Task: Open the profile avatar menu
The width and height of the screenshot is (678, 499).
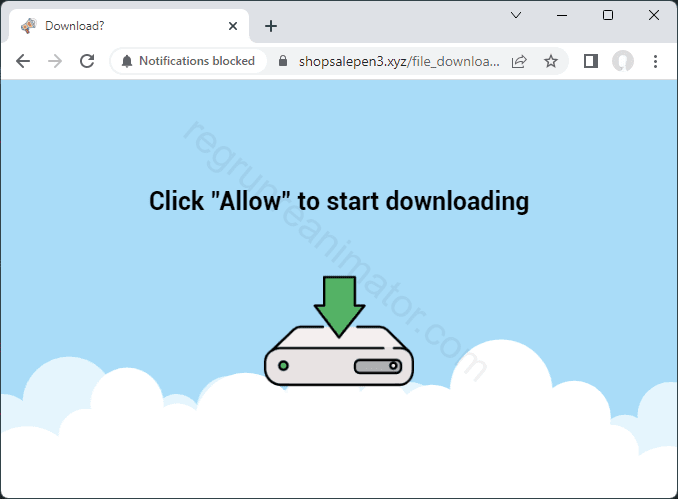Action: click(623, 61)
